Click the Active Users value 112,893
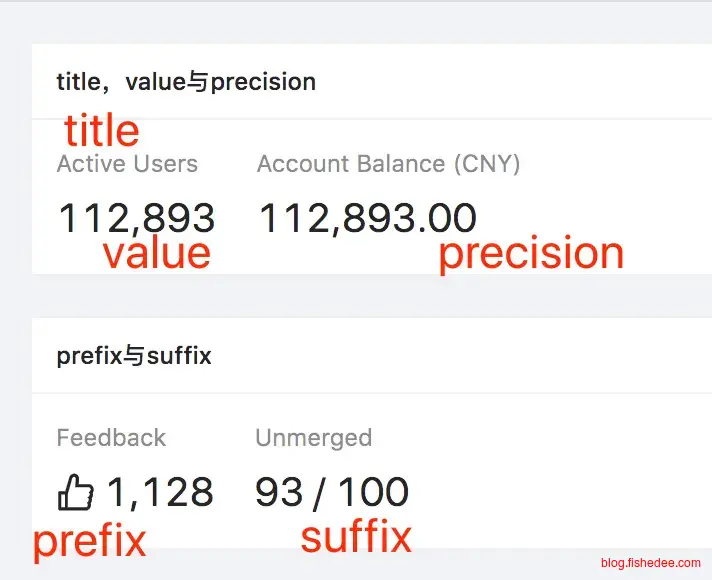This screenshot has width=712, height=580. pyautogui.click(x=136, y=217)
